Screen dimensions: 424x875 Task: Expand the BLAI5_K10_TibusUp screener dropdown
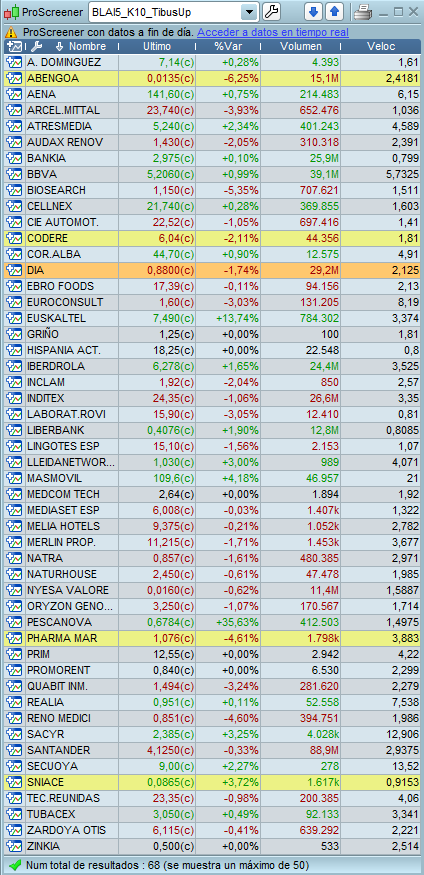[x=249, y=11]
